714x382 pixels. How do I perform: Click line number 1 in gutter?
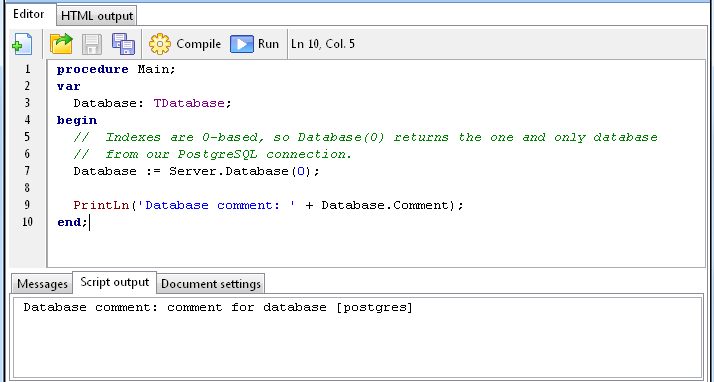[x=28, y=69]
